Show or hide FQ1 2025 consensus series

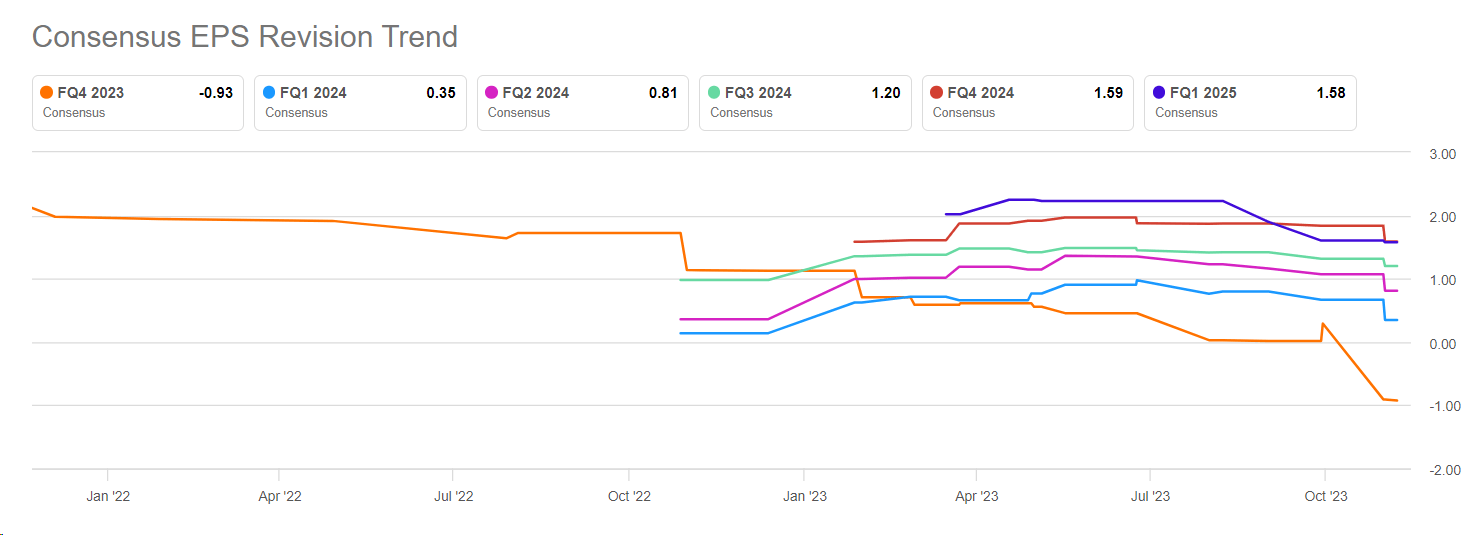point(1250,103)
